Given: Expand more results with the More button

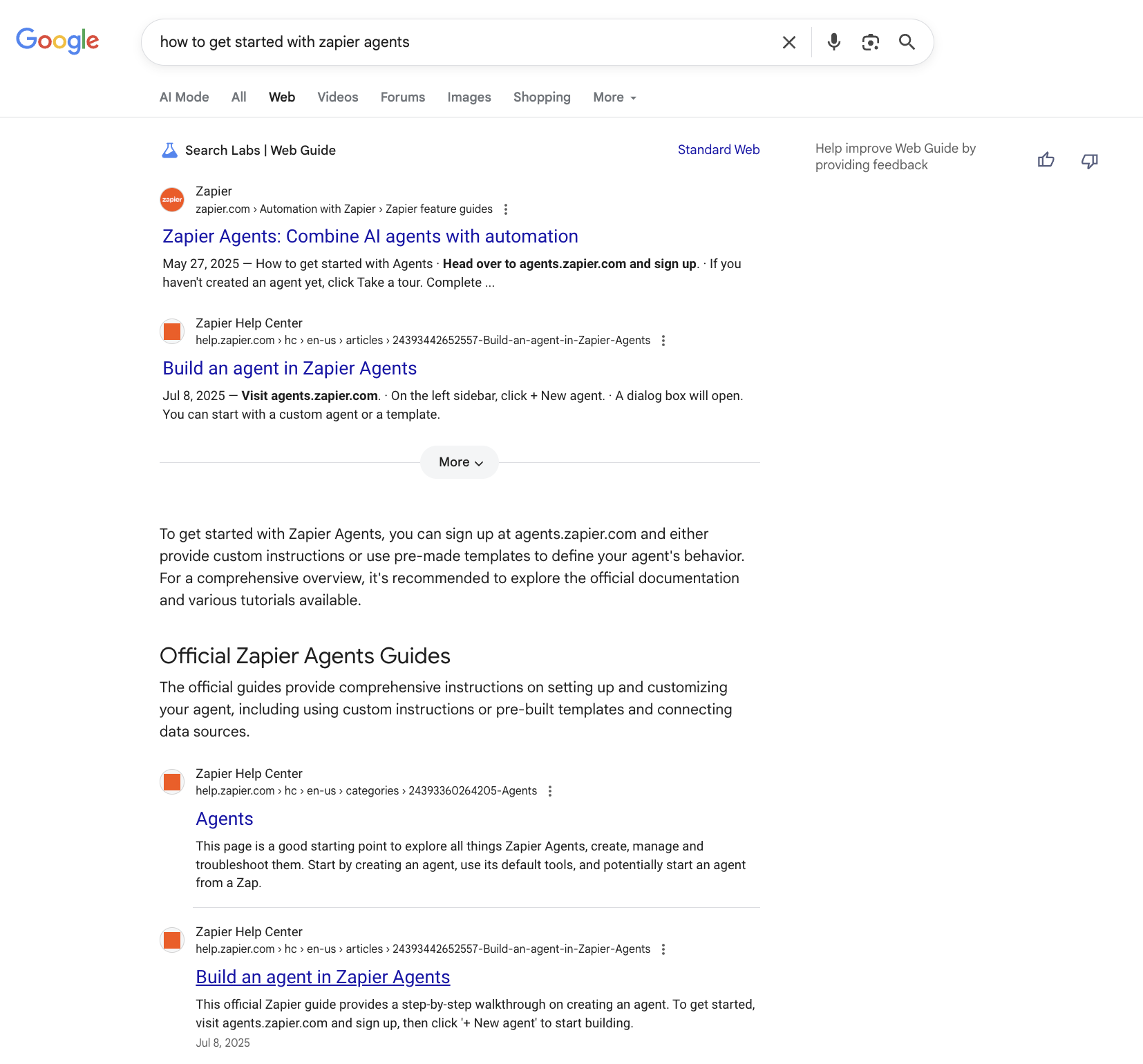Looking at the screenshot, I should click(x=460, y=462).
